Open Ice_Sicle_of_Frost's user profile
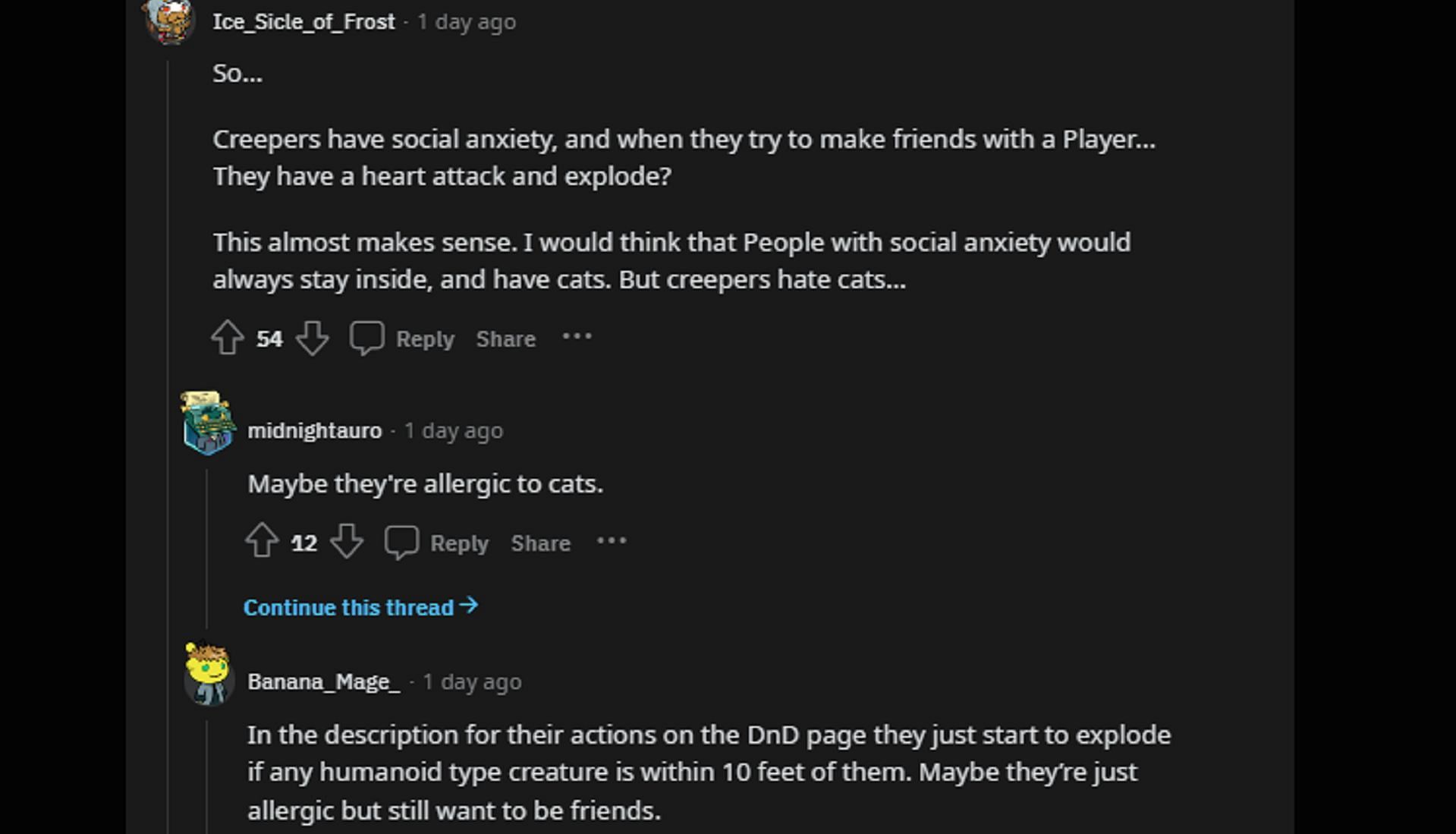 303,21
